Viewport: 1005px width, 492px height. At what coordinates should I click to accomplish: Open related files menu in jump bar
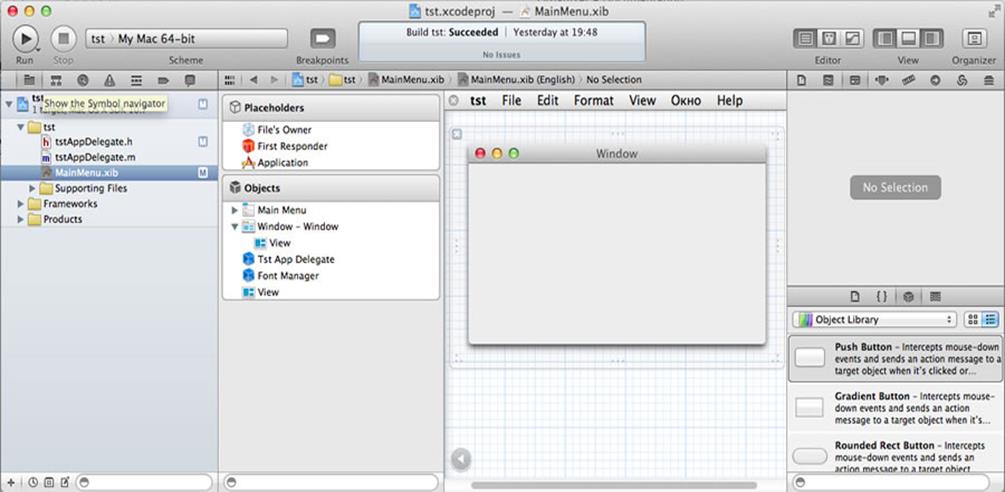pos(229,80)
